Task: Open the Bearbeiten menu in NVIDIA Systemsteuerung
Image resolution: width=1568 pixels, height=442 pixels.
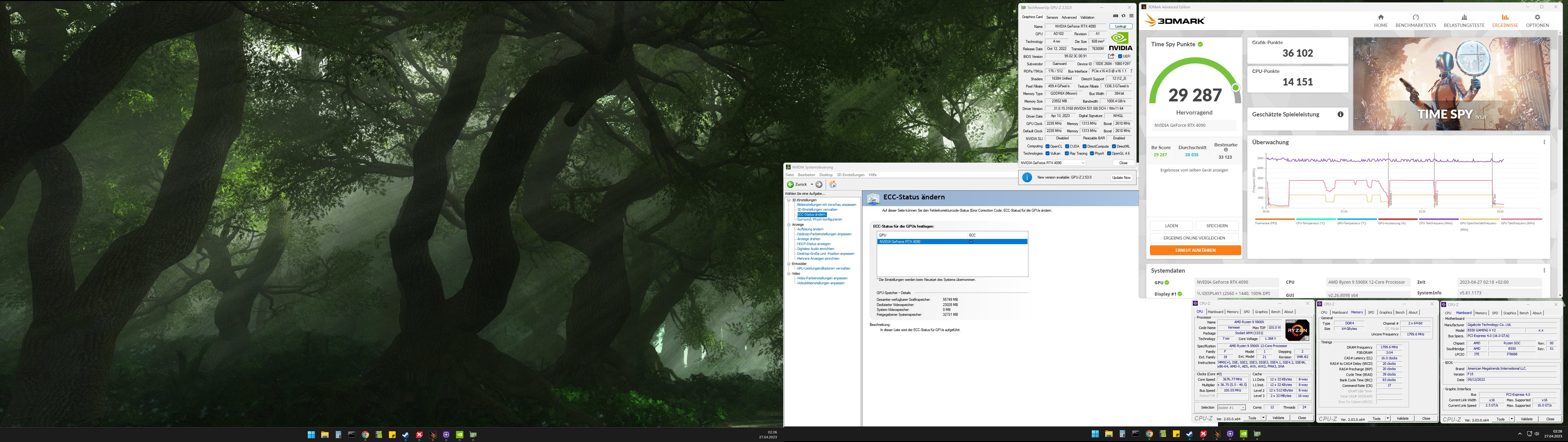Action: tap(807, 175)
